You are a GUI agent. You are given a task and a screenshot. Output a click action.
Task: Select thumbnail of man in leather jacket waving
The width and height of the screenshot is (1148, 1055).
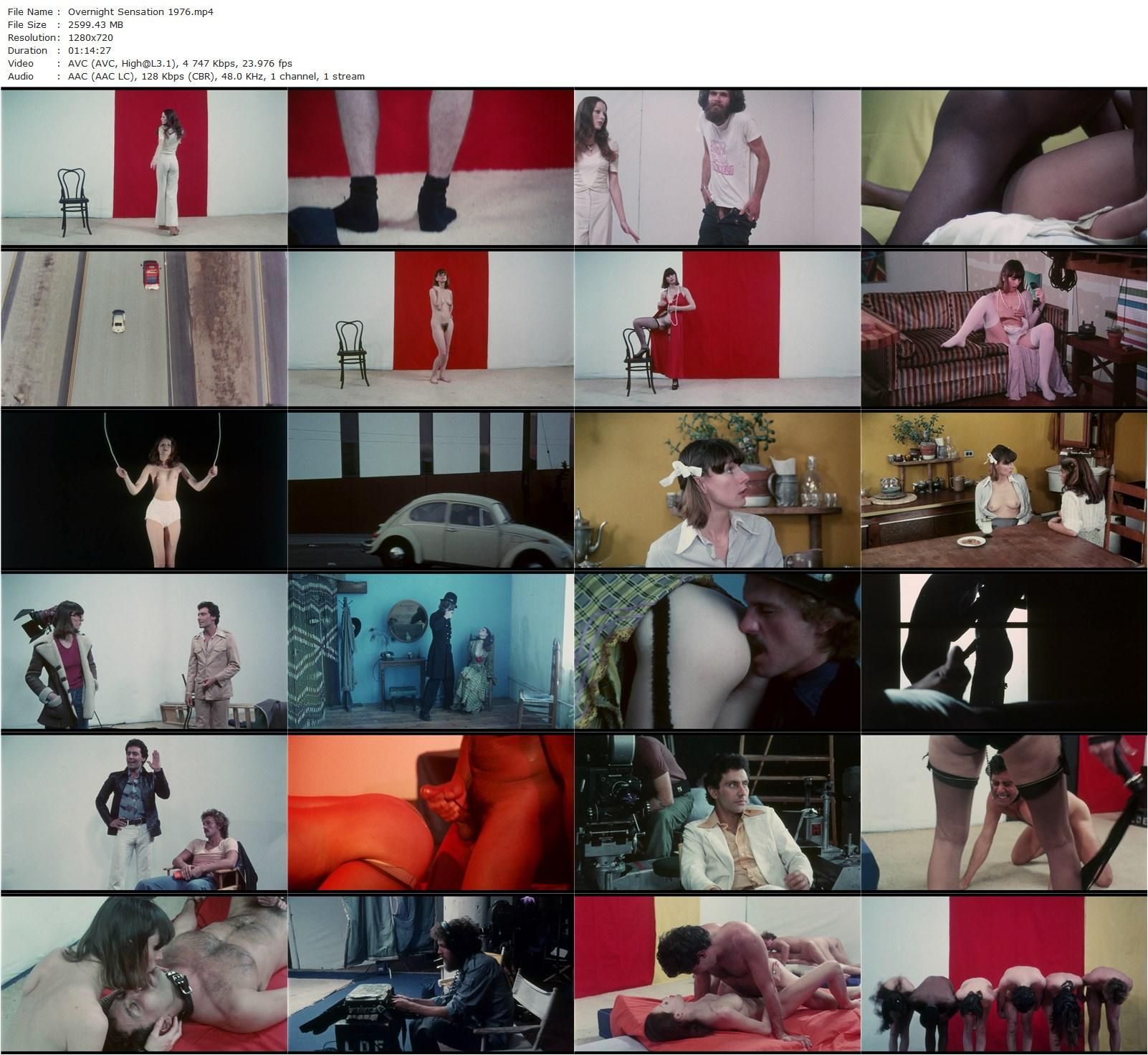point(143,812)
